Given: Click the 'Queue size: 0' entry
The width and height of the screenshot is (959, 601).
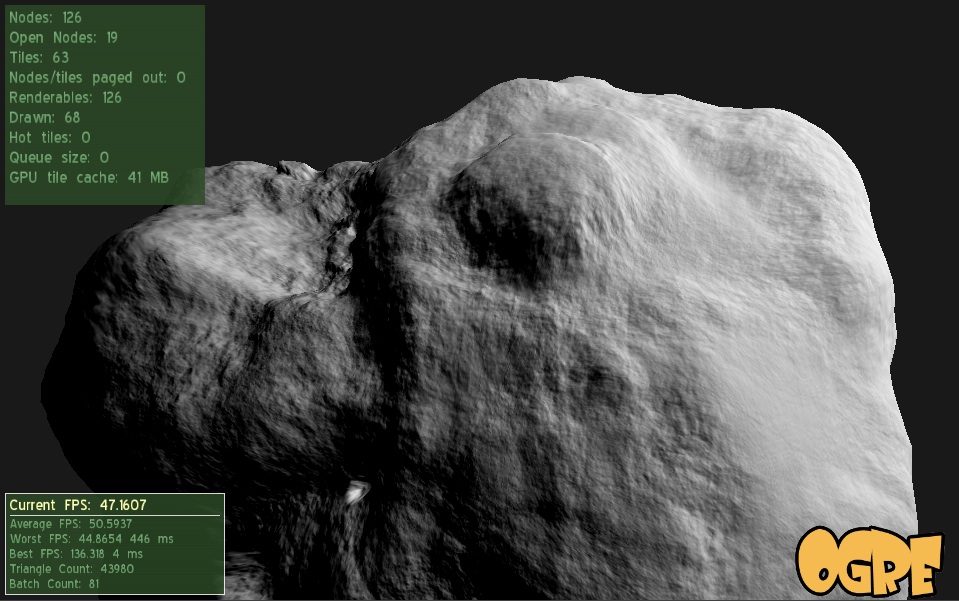Looking at the screenshot, I should 59,158.
